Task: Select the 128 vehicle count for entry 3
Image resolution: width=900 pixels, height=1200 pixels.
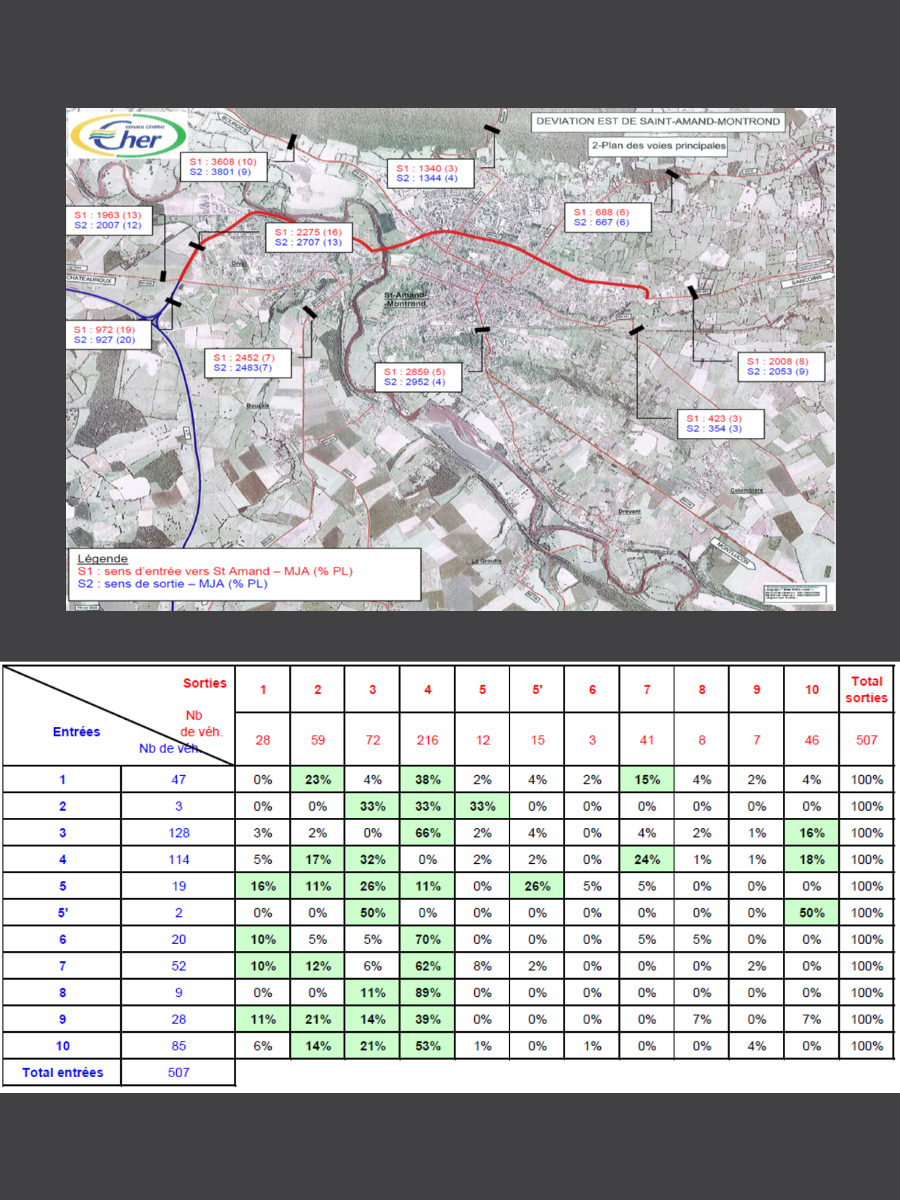Action: [x=178, y=832]
